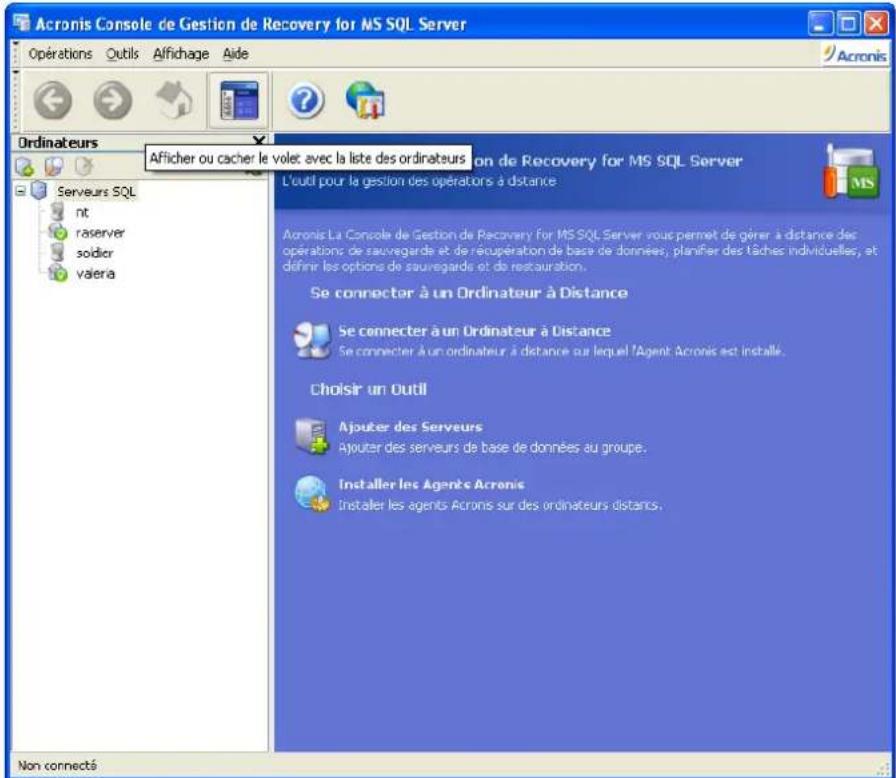Click the application icon in title bar
896x778 pixels.
tap(22, 23)
